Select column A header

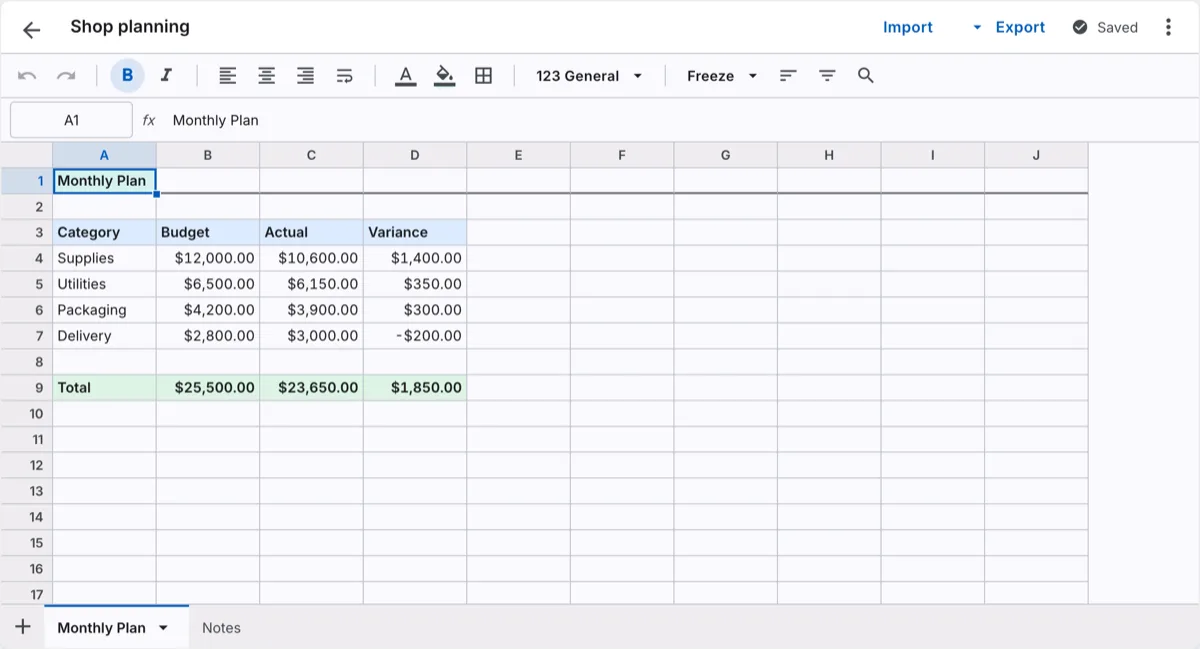click(104, 155)
